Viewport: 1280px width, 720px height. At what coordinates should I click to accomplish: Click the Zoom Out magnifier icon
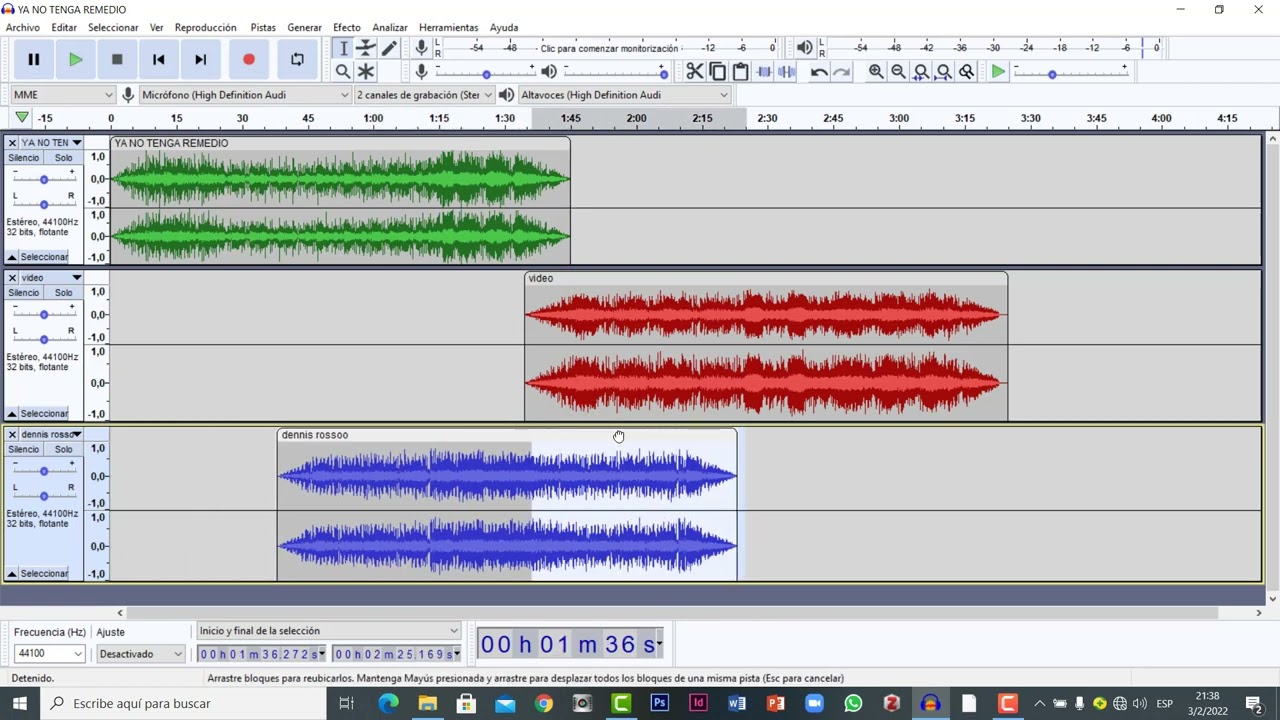[898, 71]
